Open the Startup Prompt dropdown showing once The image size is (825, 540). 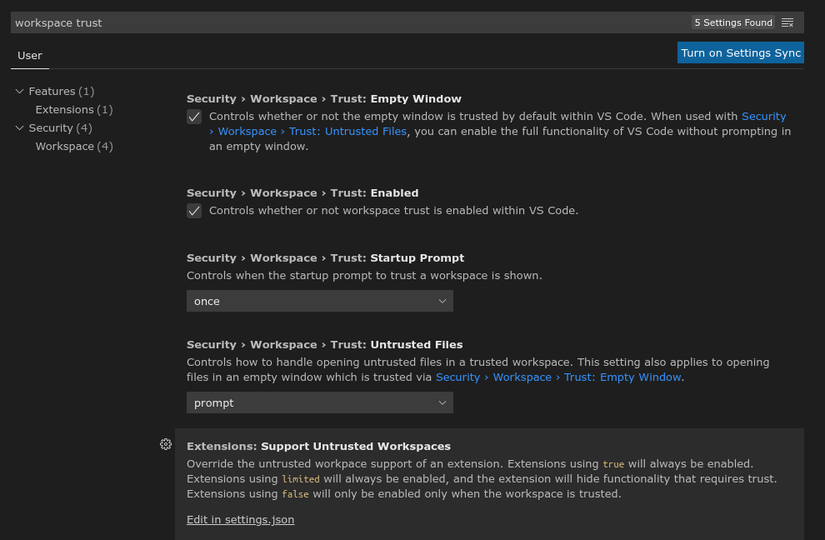pyautogui.click(x=319, y=301)
